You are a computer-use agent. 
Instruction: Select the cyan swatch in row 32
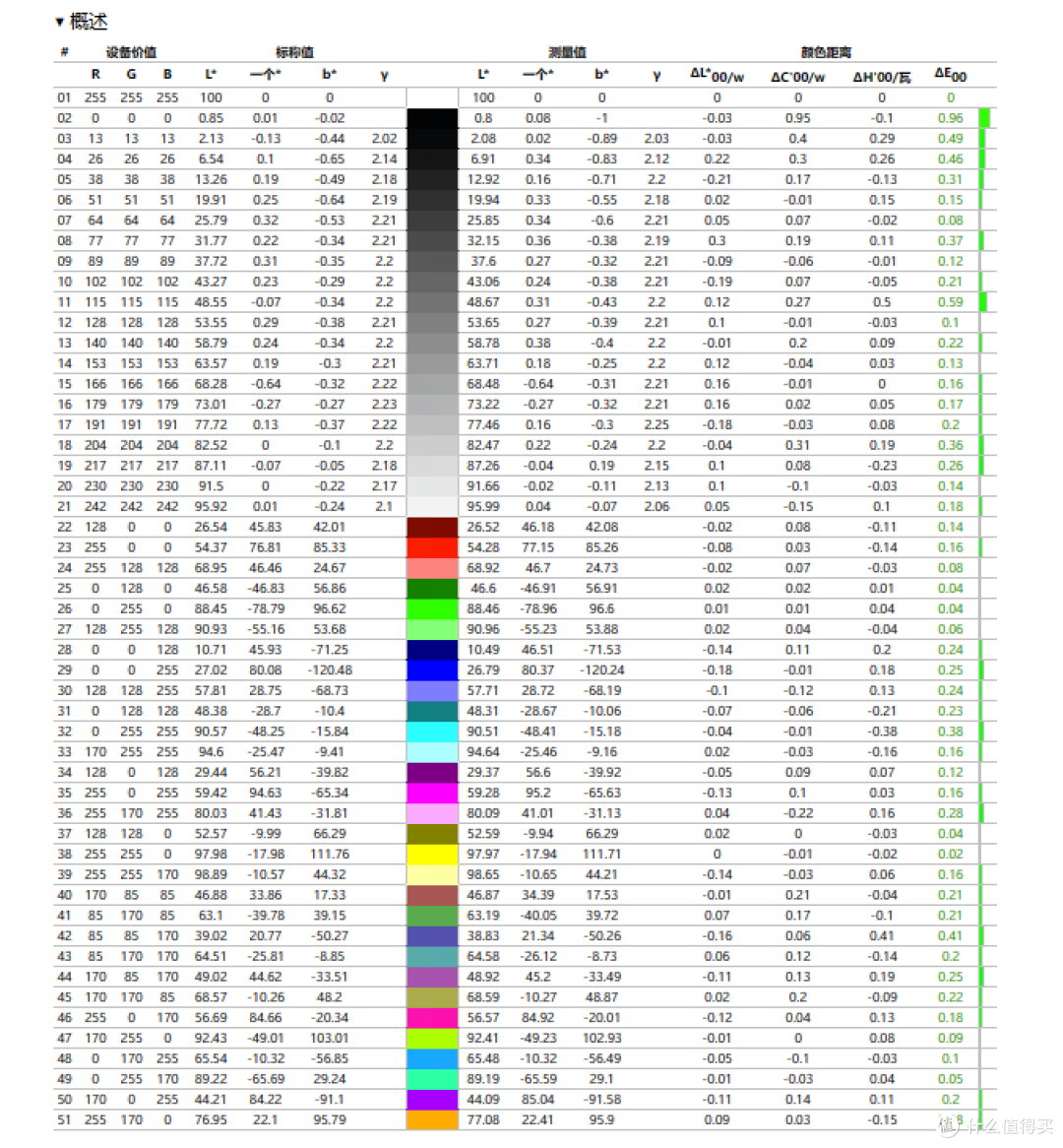click(432, 732)
